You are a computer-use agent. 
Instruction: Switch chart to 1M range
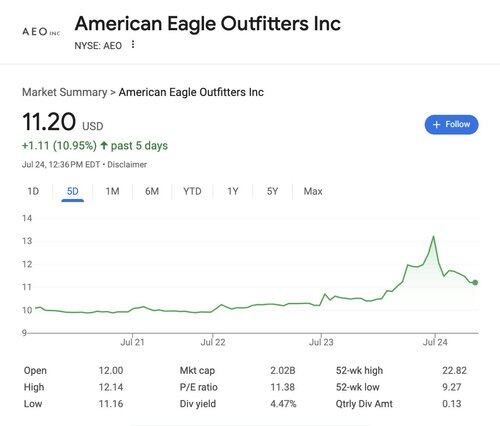(x=112, y=191)
